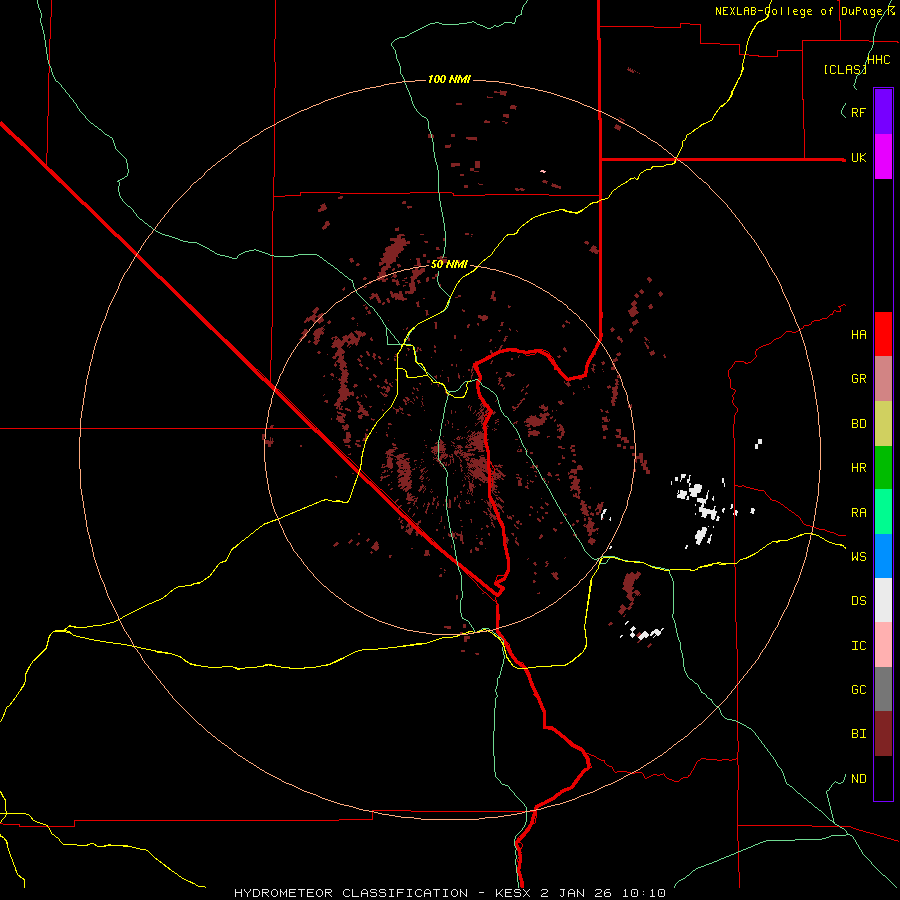Screen dimensions: 900x900
Task: Click the 100 NMI range ring label
Action: pos(449,79)
